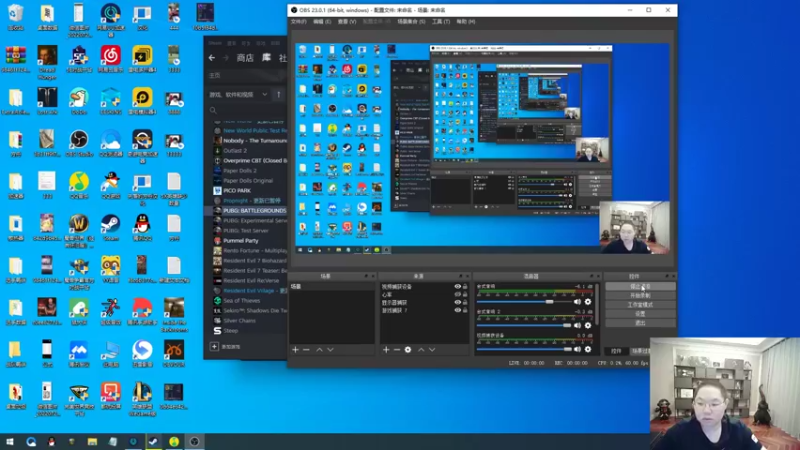The image size is (800, 450).
Task: Click 退出 button in OBS controls
Action: coord(640,323)
